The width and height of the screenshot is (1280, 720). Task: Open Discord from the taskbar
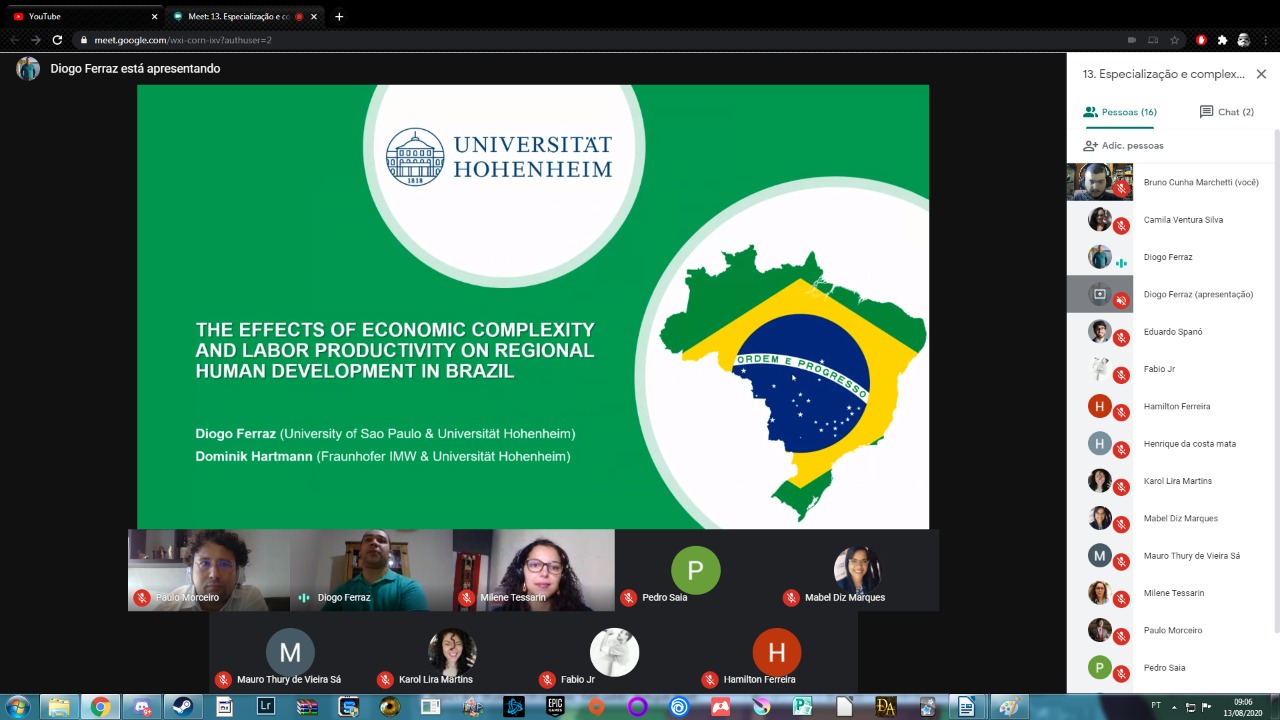pyautogui.click(x=142, y=707)
